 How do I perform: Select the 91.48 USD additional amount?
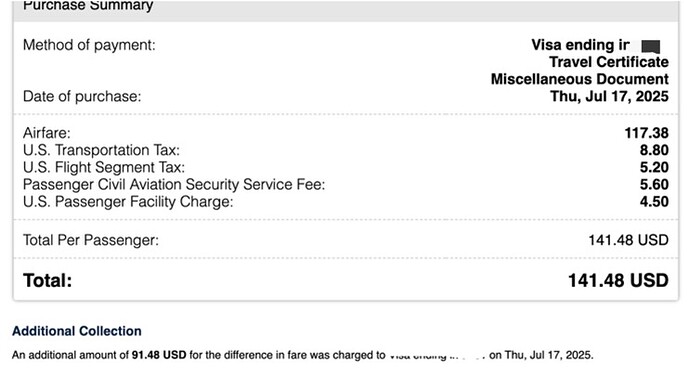[159, 355]
